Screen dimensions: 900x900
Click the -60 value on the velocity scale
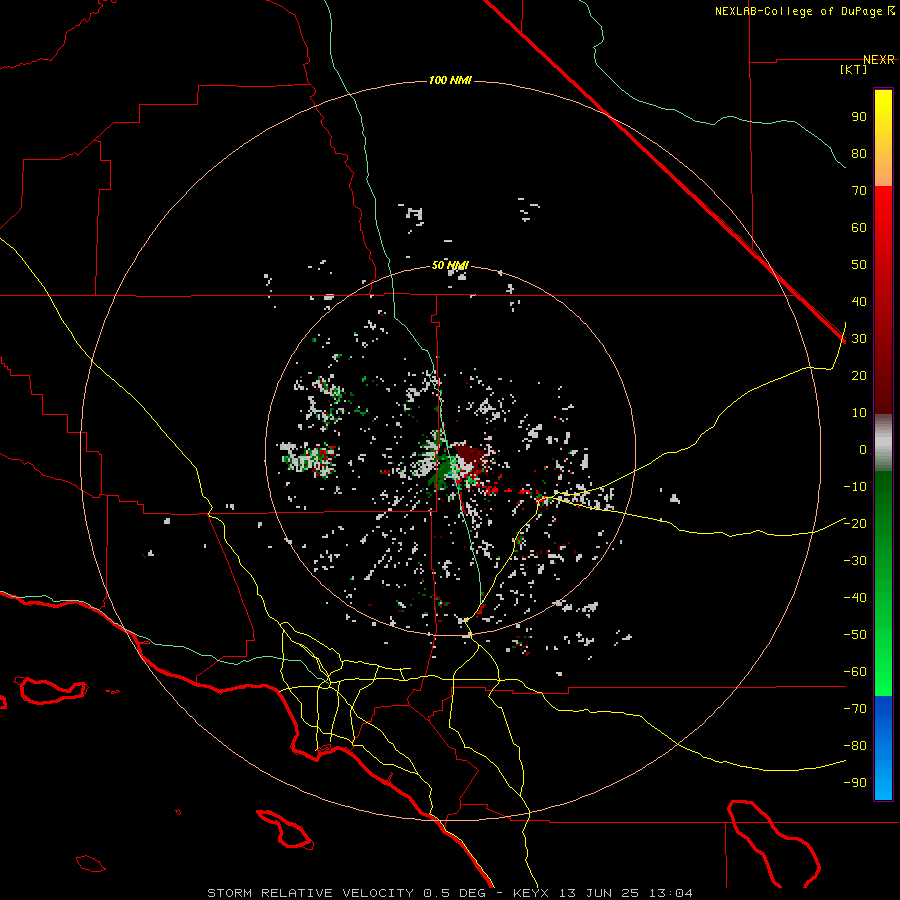tap(855, 672)
